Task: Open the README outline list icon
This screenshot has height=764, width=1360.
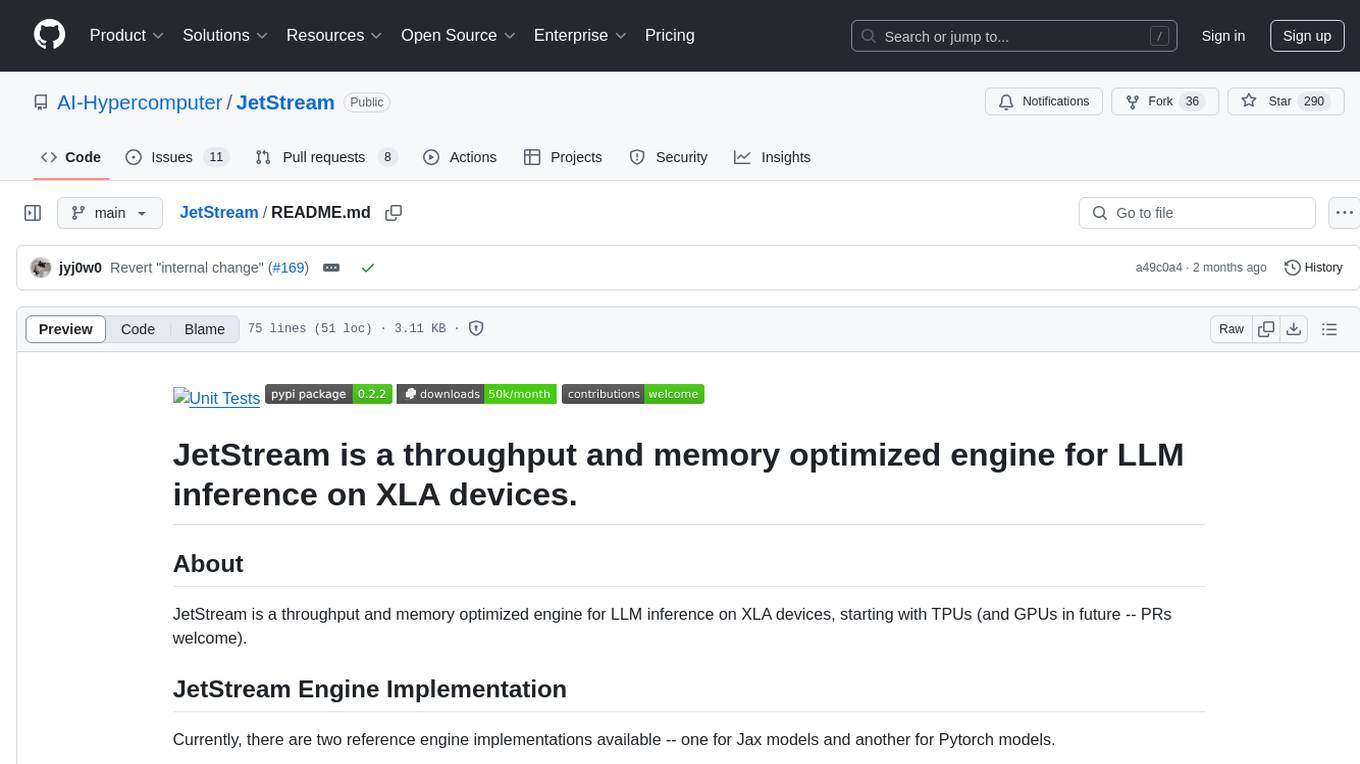Action: 1329,329
